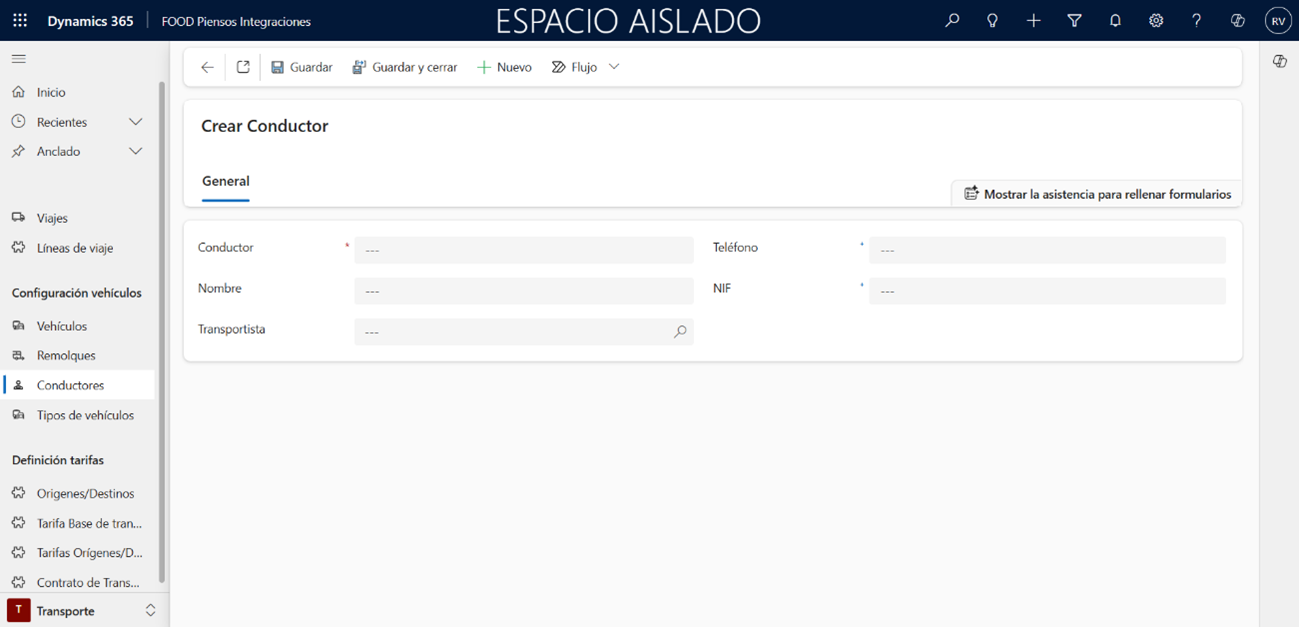Expand the Recientes section

coord(136,122)
